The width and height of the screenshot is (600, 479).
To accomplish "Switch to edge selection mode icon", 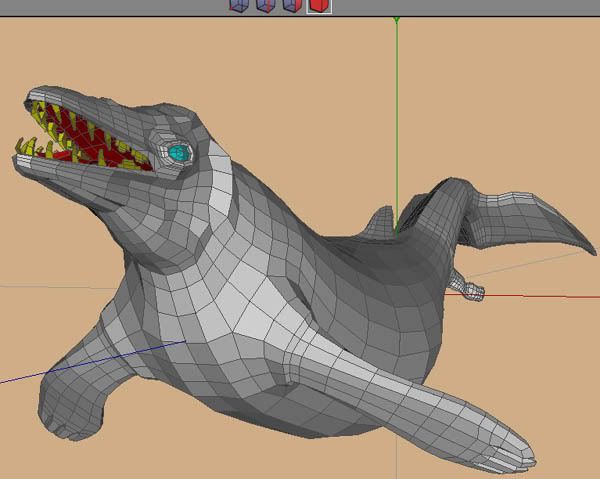I will (x=265, y=6).
